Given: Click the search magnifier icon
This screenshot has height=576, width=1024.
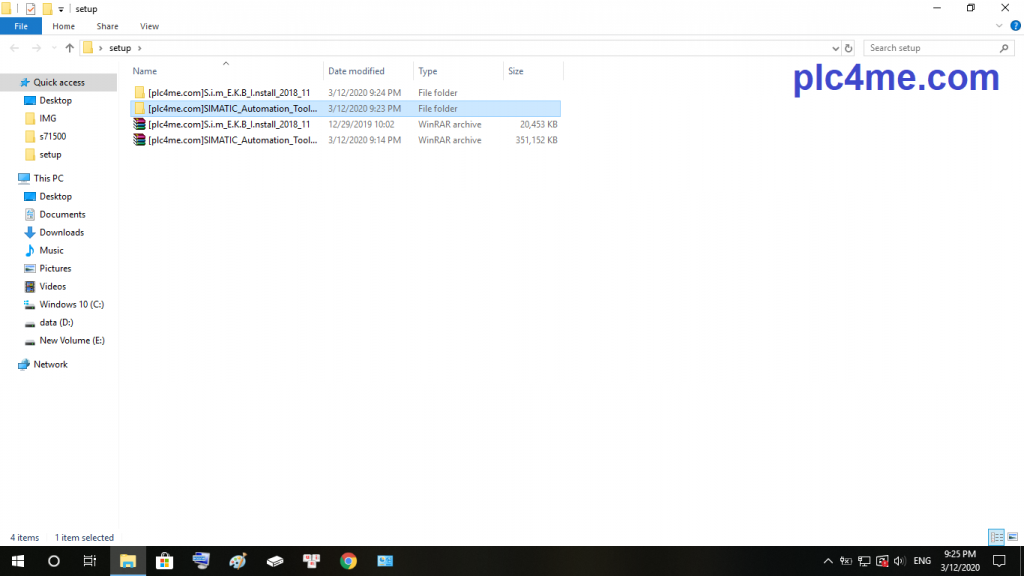Looking at the screenshot, I should pyautogui.click(x=1005, y=48).
